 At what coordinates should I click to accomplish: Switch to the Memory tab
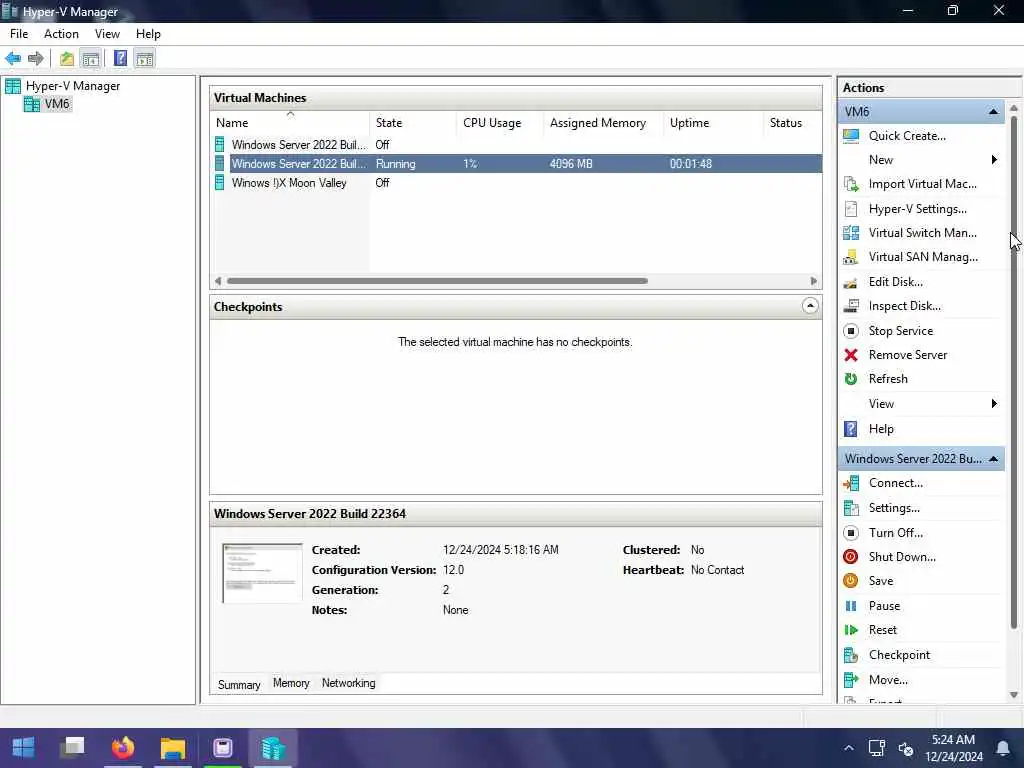pyautogui.click(x=291, y=683)
